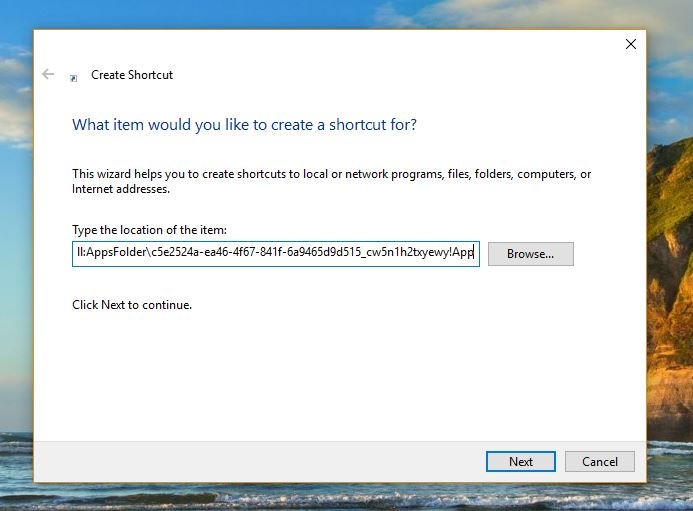This screenshot has width=693, height=511.
Task: Close the Create Shortcut dialog
Action: tap(631, 44)
